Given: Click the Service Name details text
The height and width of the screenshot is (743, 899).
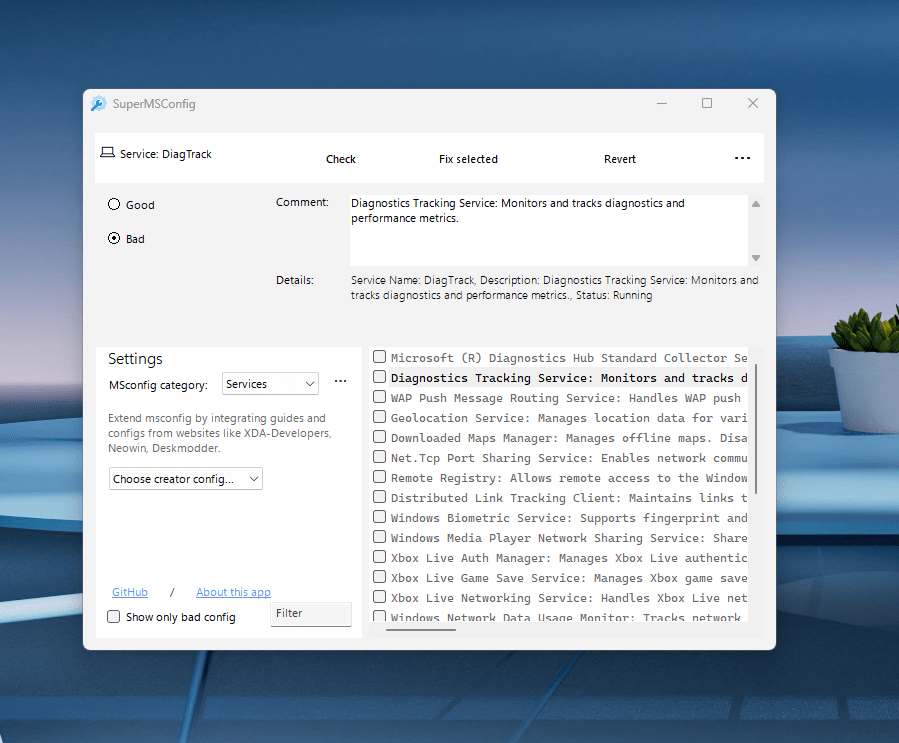Looking at the screenshot, I should (x=554, y=288).
